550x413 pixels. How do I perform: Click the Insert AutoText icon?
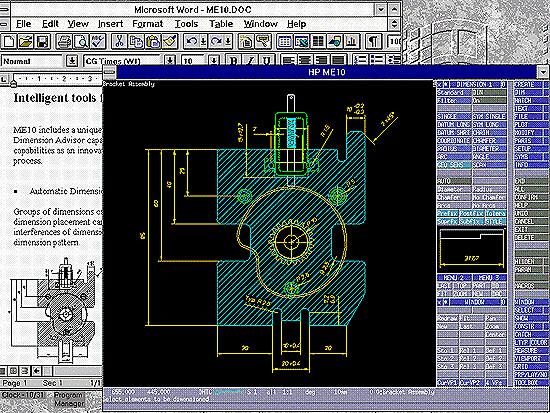263,42
